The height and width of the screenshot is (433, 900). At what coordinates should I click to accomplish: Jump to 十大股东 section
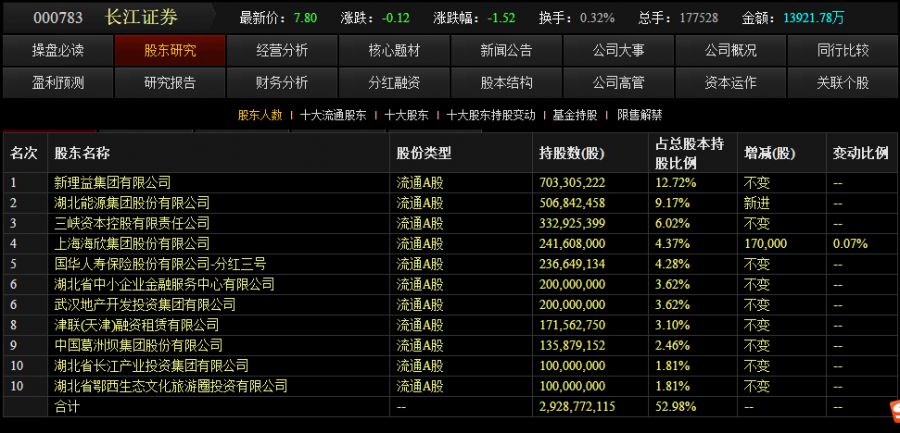406,115
